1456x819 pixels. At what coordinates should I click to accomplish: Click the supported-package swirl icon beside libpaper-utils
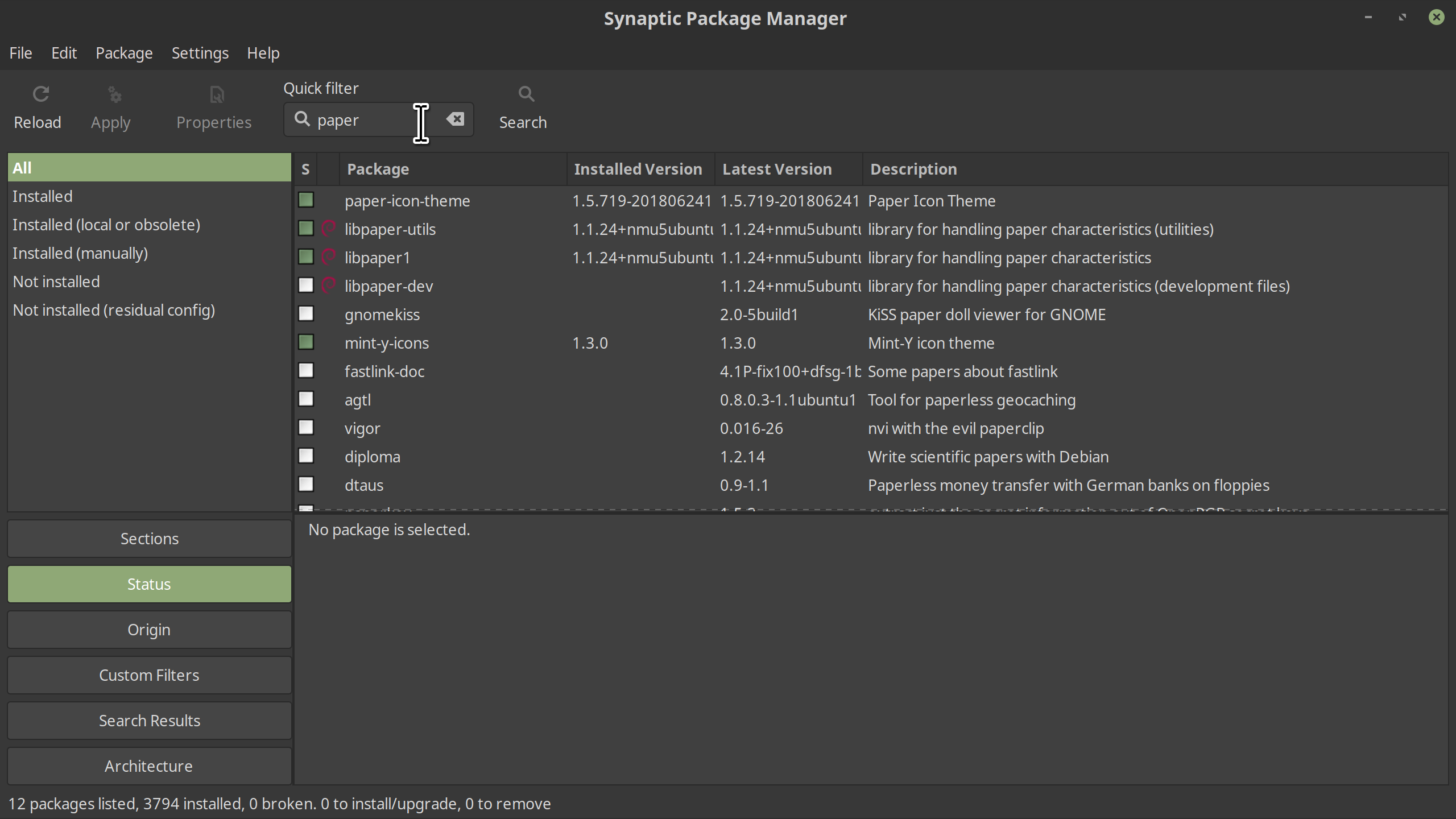pos(329,229)
